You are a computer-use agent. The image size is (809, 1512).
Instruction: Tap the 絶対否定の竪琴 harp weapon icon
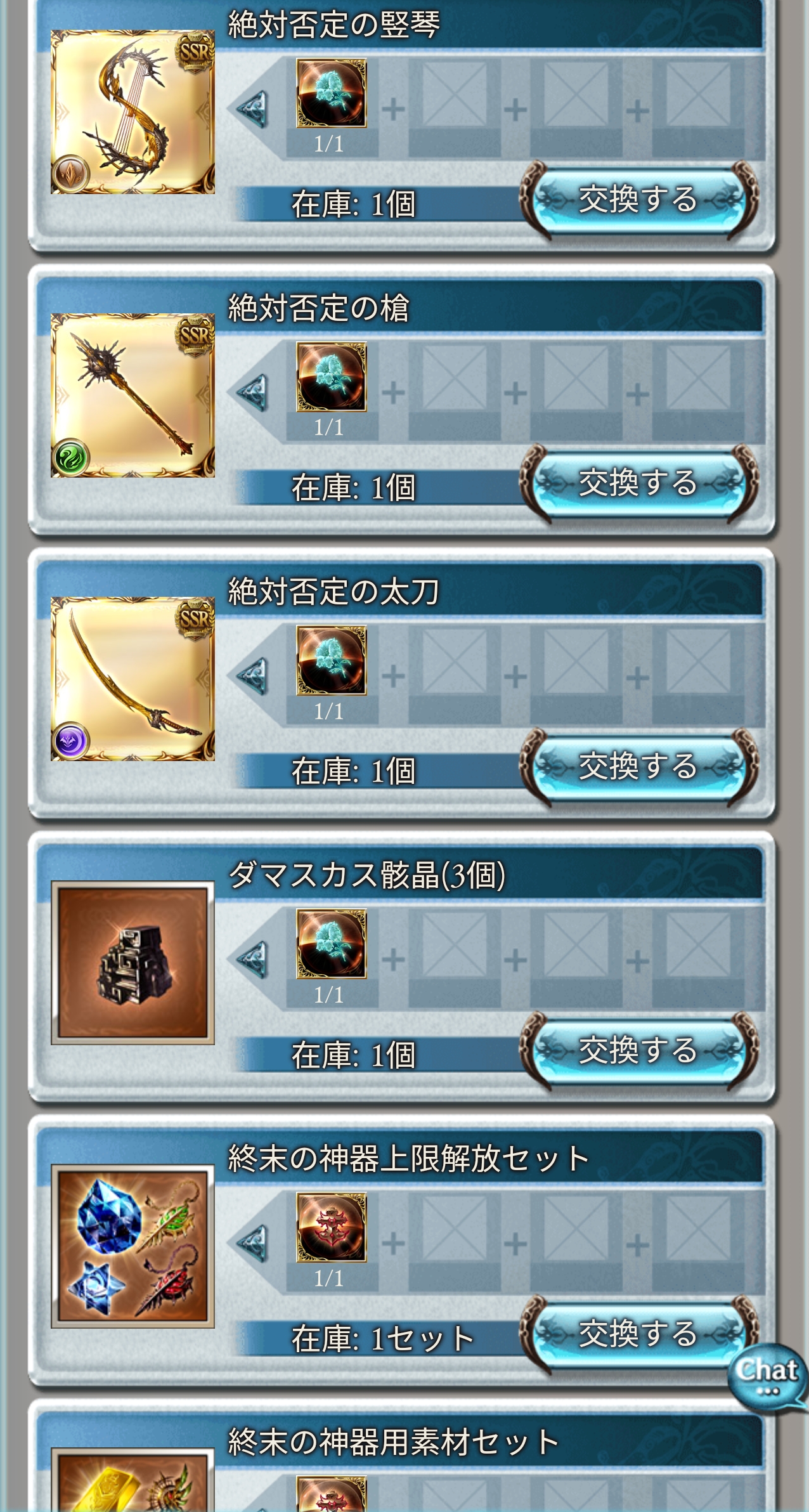pos(133,112)
